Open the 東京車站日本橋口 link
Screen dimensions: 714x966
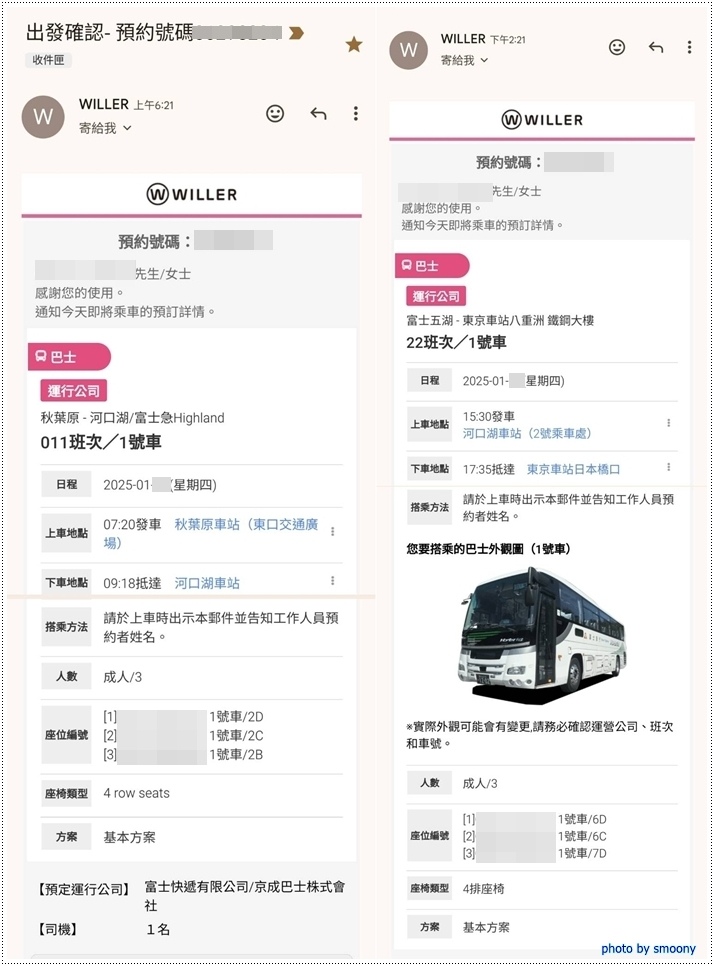[573, 469]
